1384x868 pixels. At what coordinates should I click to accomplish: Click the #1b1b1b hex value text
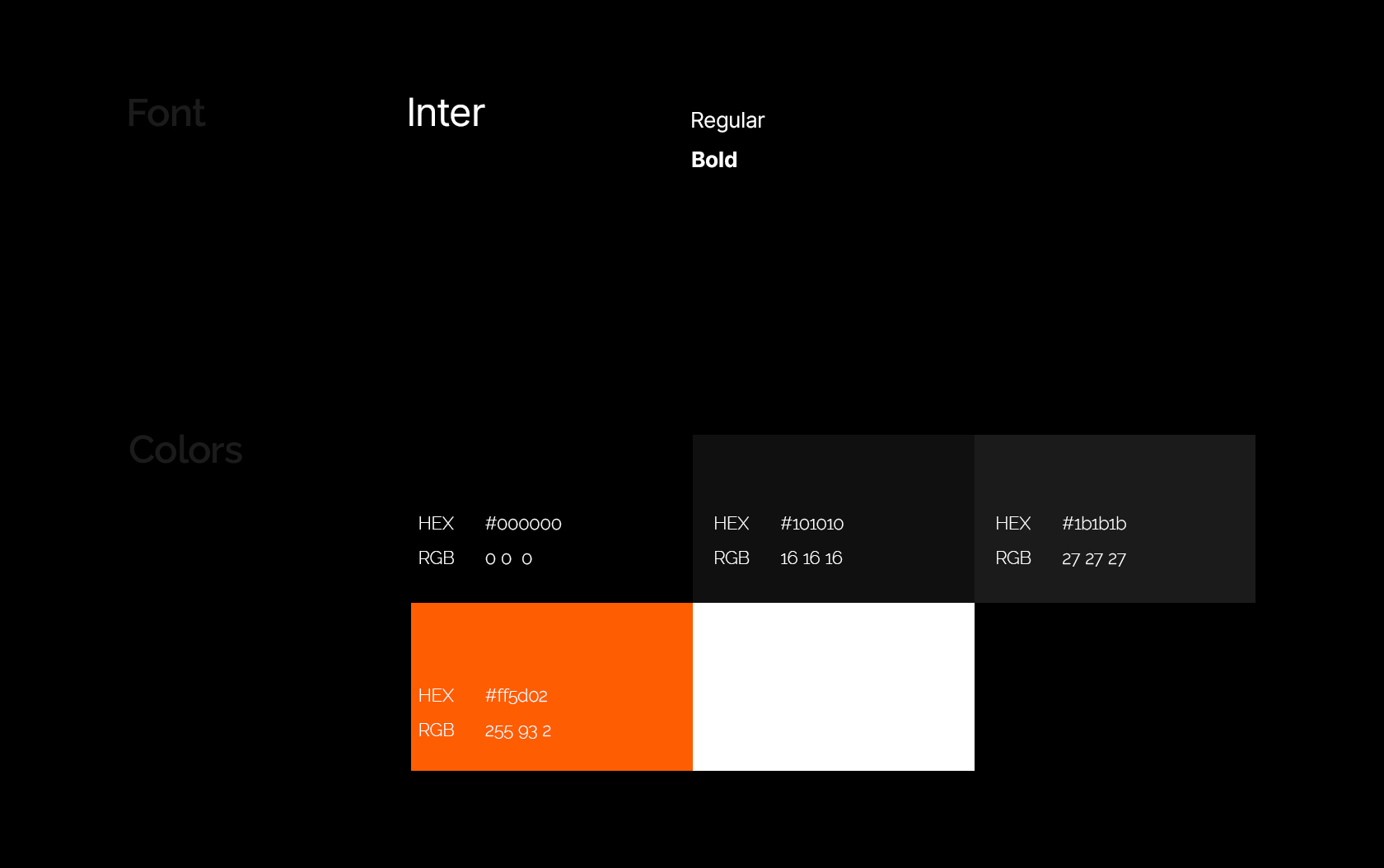[x=1093, y=524]
